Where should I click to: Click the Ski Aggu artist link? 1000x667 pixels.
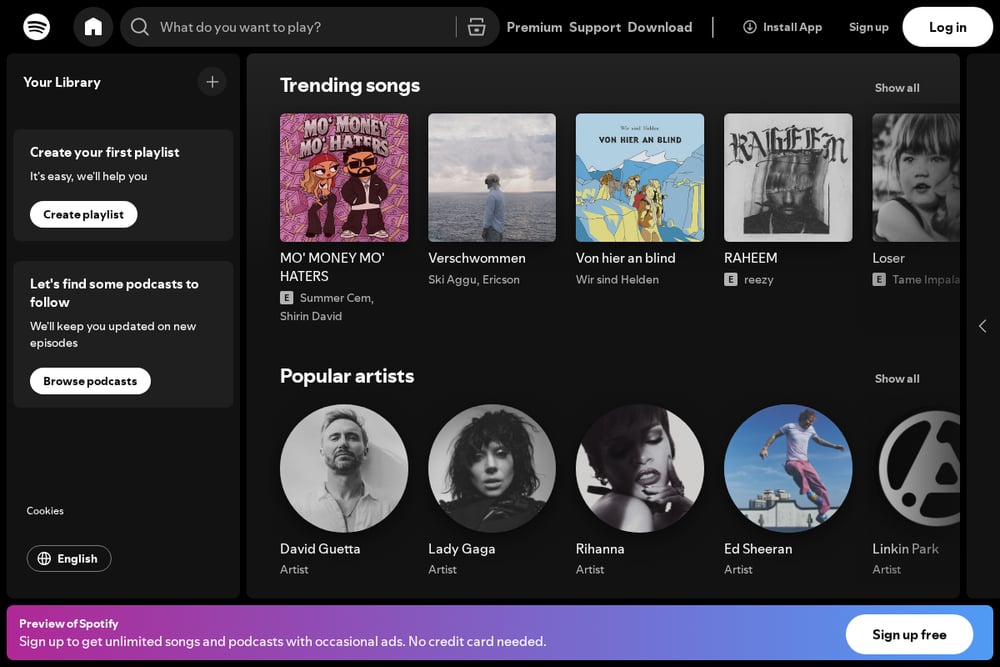coord(452,279)
